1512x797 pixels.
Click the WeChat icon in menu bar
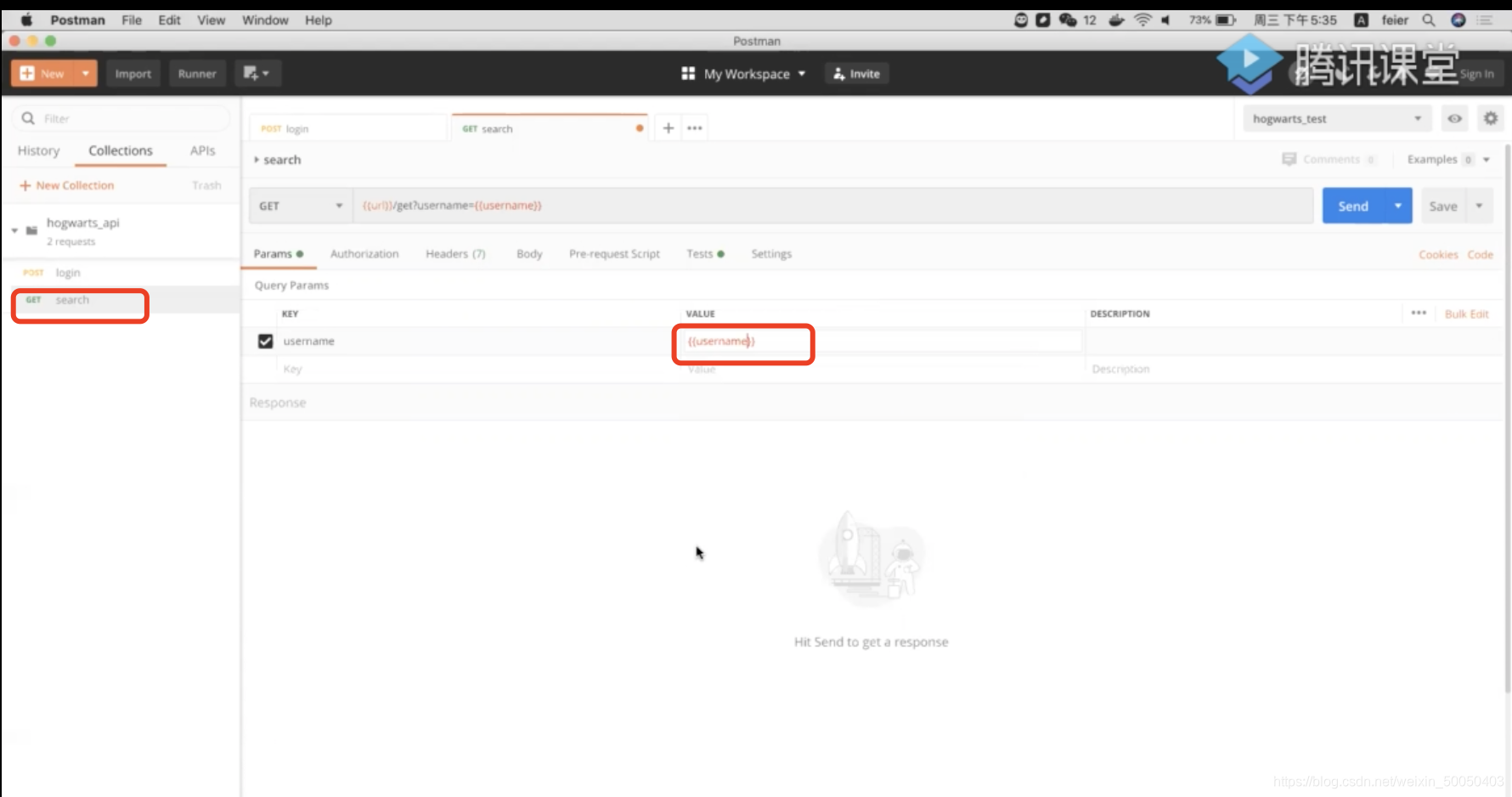[x=1068, y=20]
